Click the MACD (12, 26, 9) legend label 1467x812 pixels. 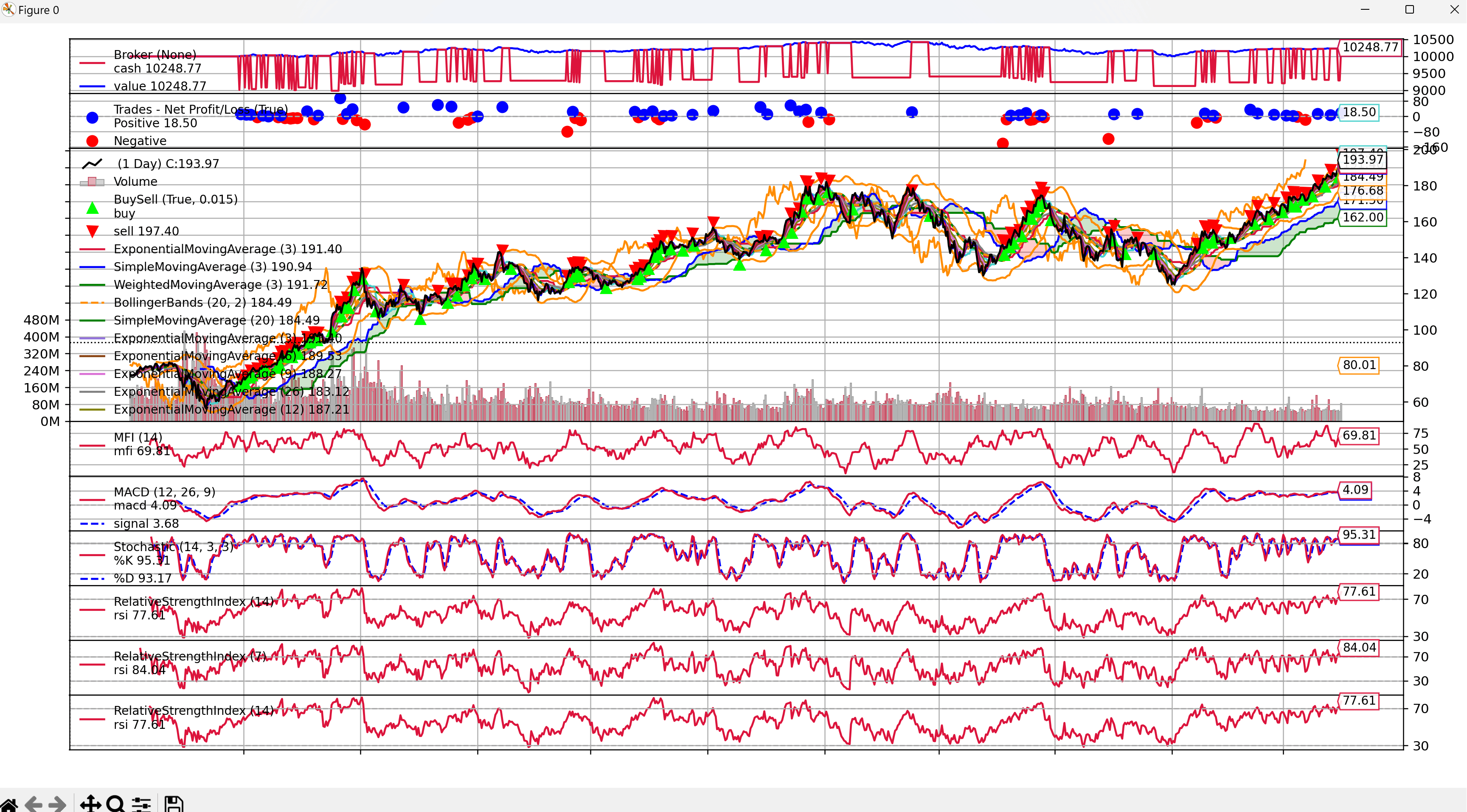(164, 492)
